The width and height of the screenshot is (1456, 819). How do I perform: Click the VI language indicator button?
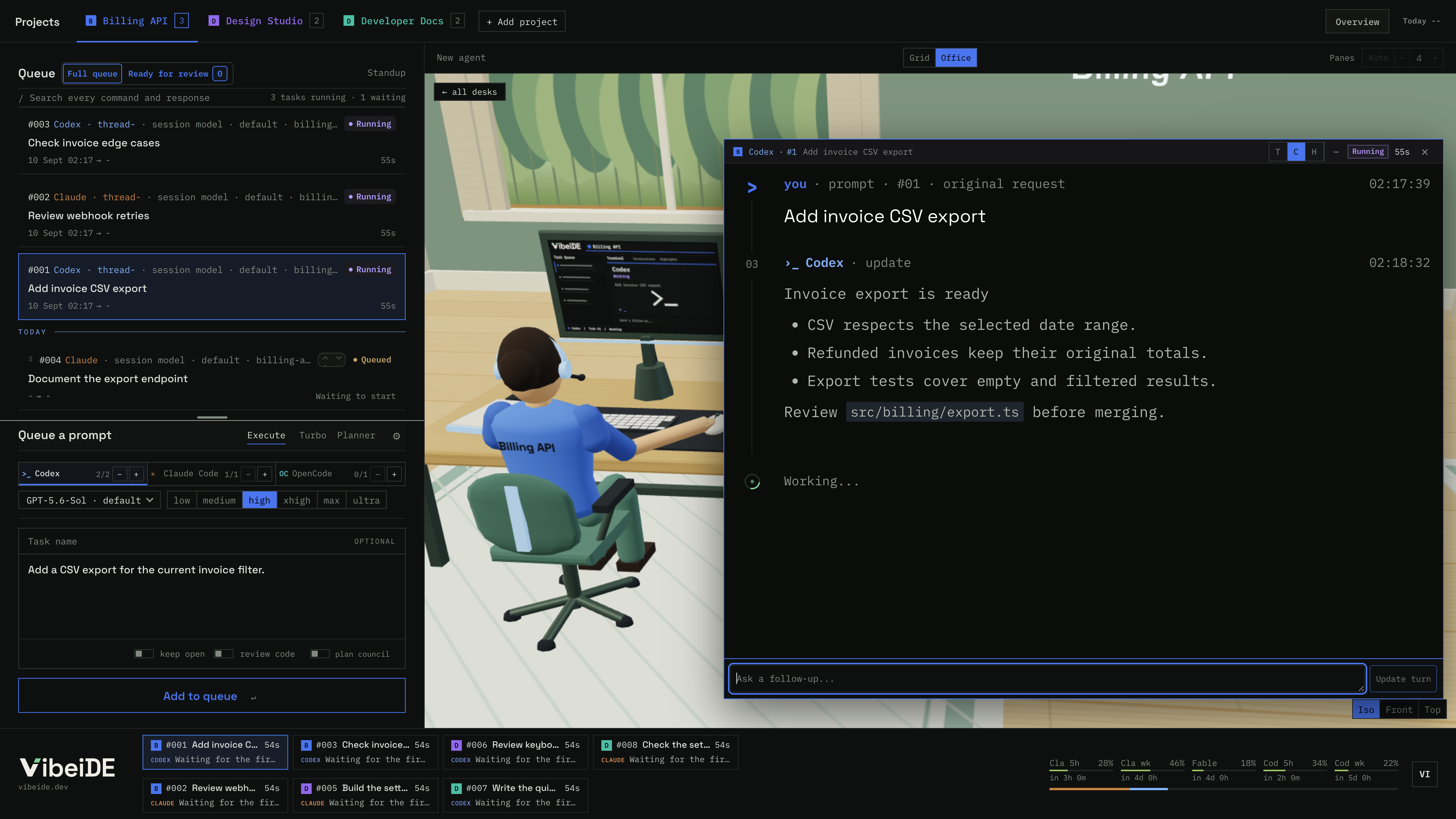point(1424,774)
